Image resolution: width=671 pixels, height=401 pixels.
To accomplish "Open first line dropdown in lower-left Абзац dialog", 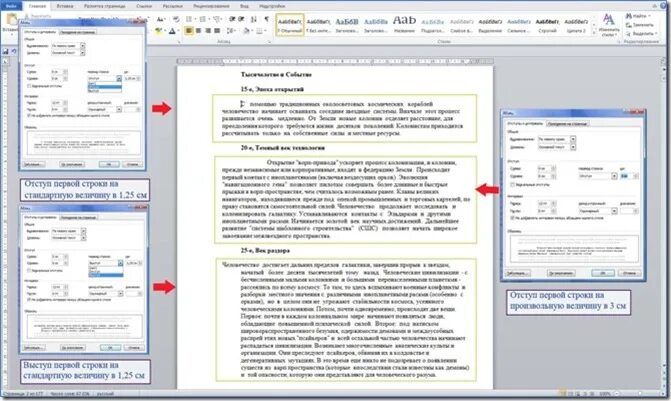I will [120, 263].
